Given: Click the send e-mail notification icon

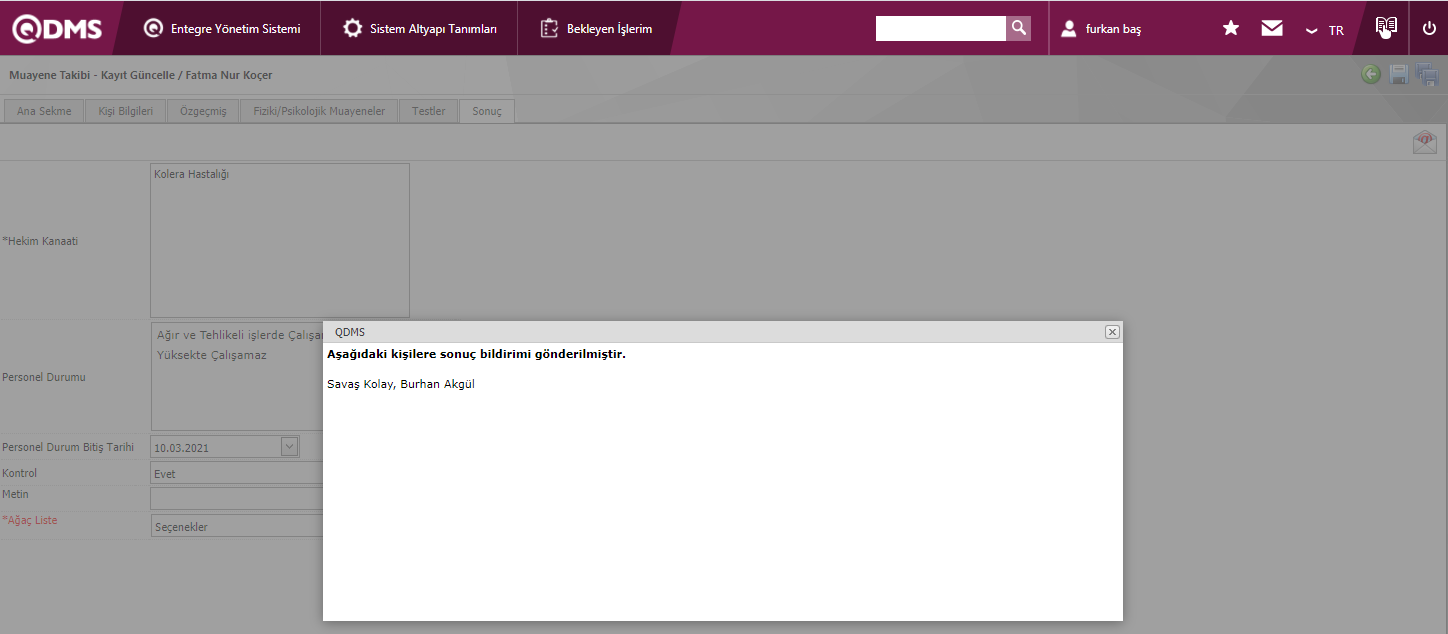Looking at the screenshot, I should 1425,142.
